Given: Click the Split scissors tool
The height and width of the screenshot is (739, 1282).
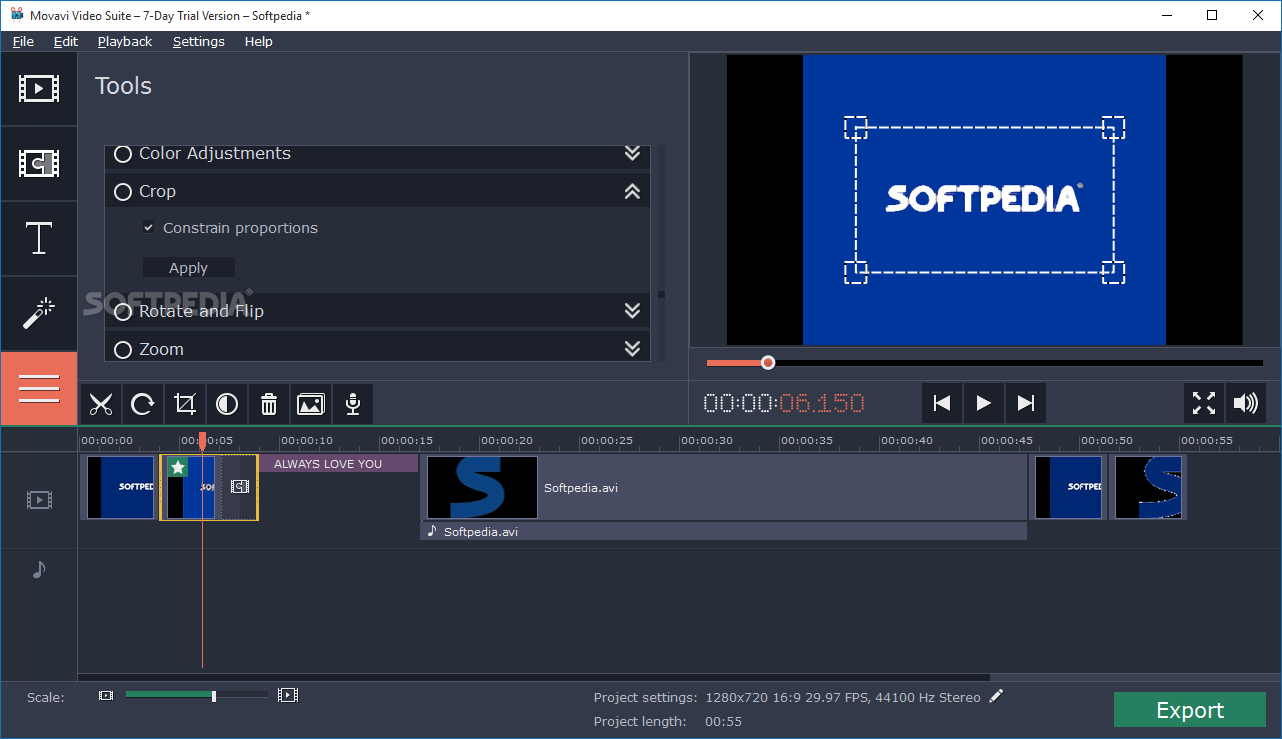Looking at the screenshot, I should 100,404.
